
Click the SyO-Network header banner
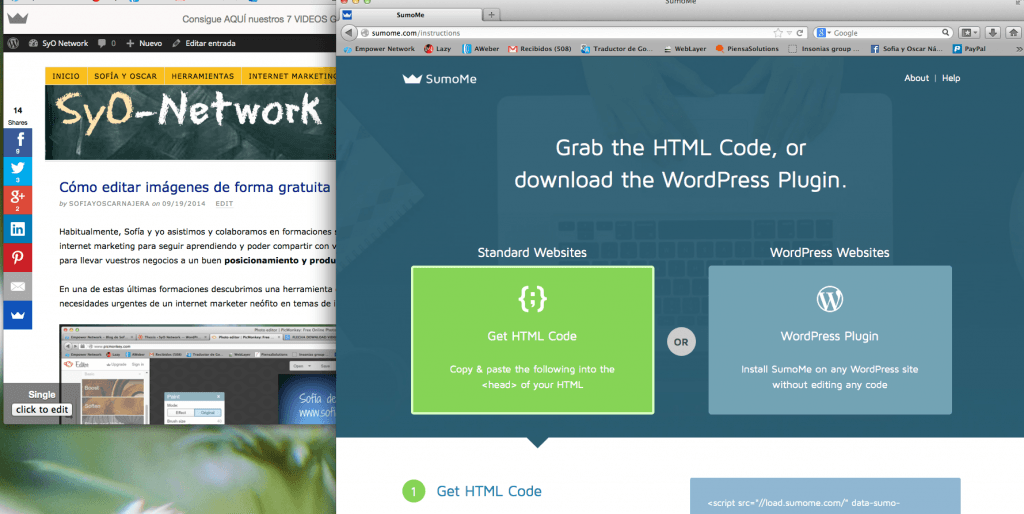tap(190, 122)
